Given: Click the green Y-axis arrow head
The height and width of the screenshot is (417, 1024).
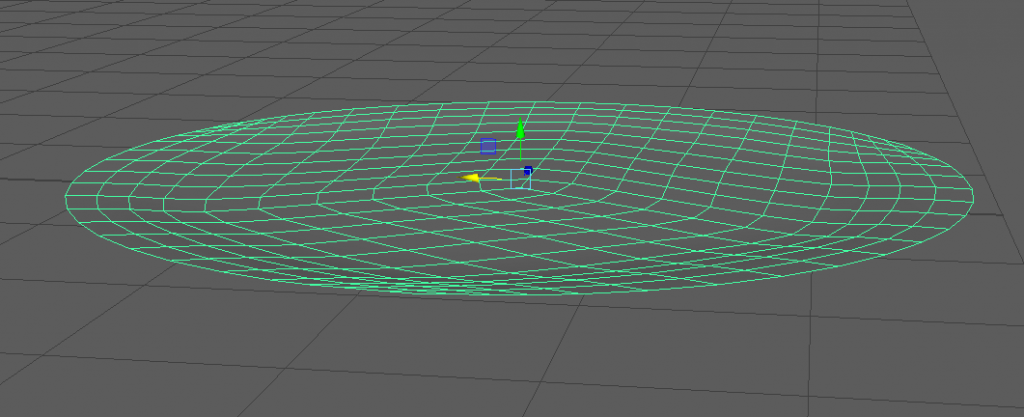Looking at the screenshot, I should 520,129.
